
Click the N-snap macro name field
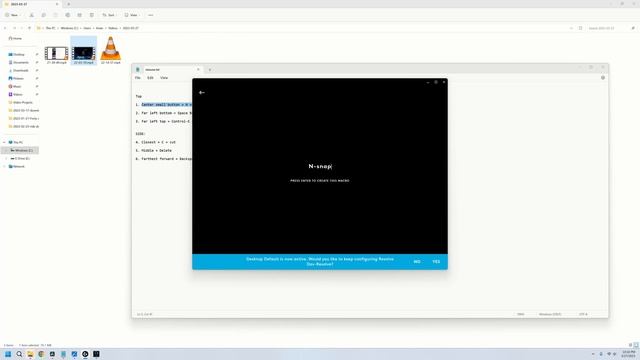[x=320, y=166]
